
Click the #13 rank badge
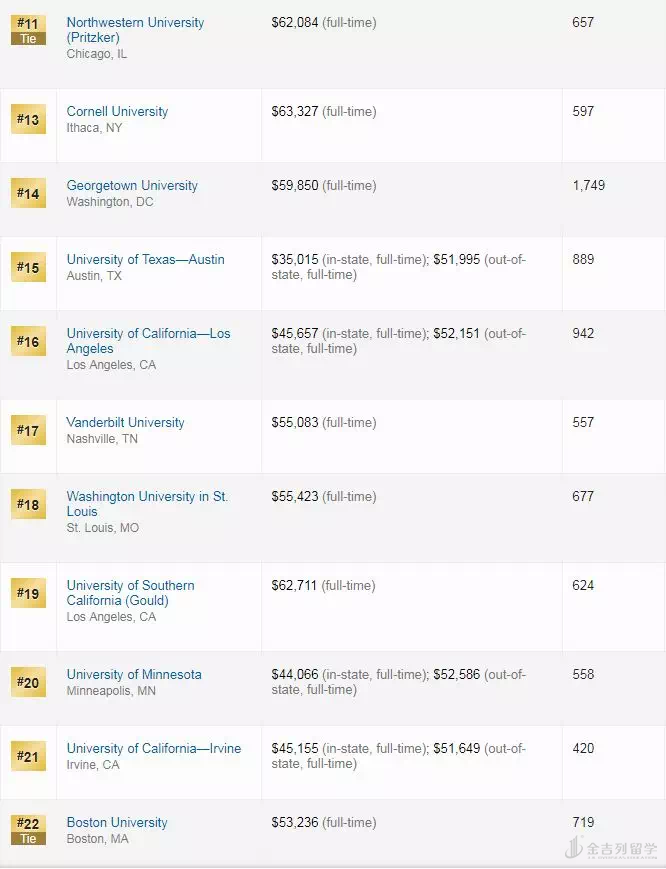pos(28,121)
